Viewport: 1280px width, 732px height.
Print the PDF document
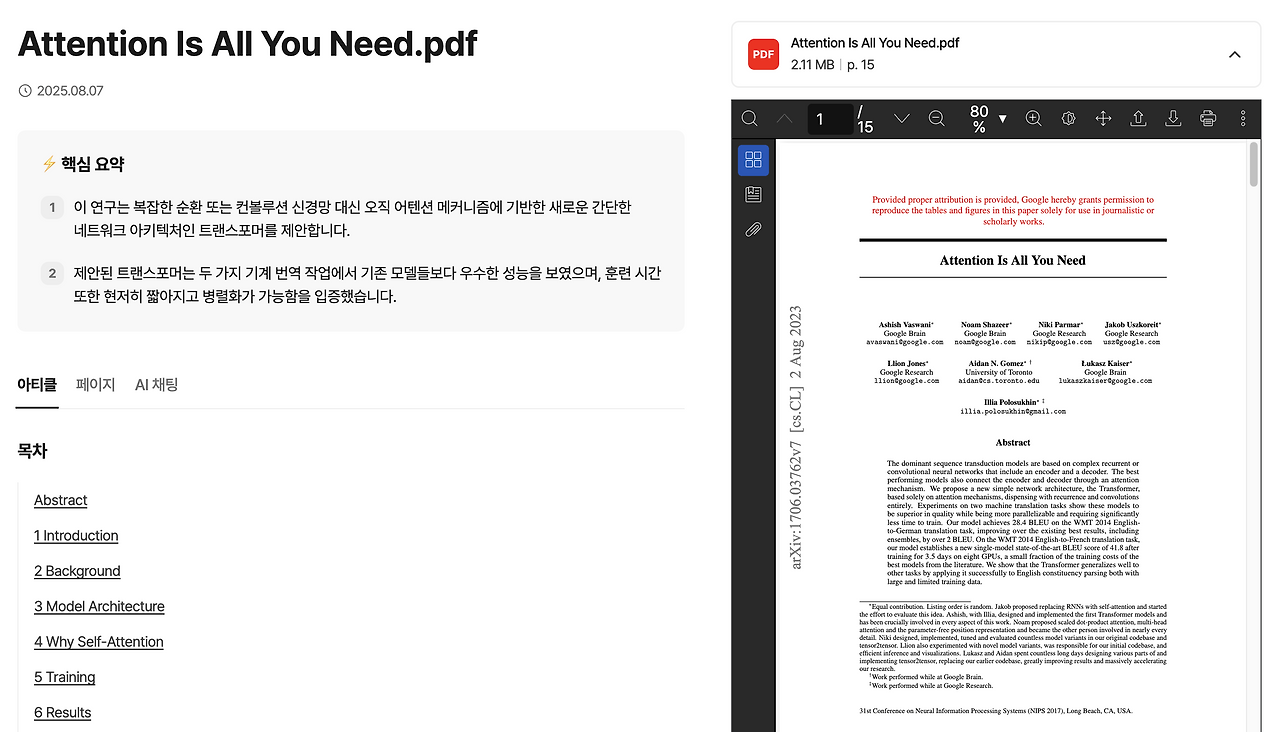[1207, 118]
